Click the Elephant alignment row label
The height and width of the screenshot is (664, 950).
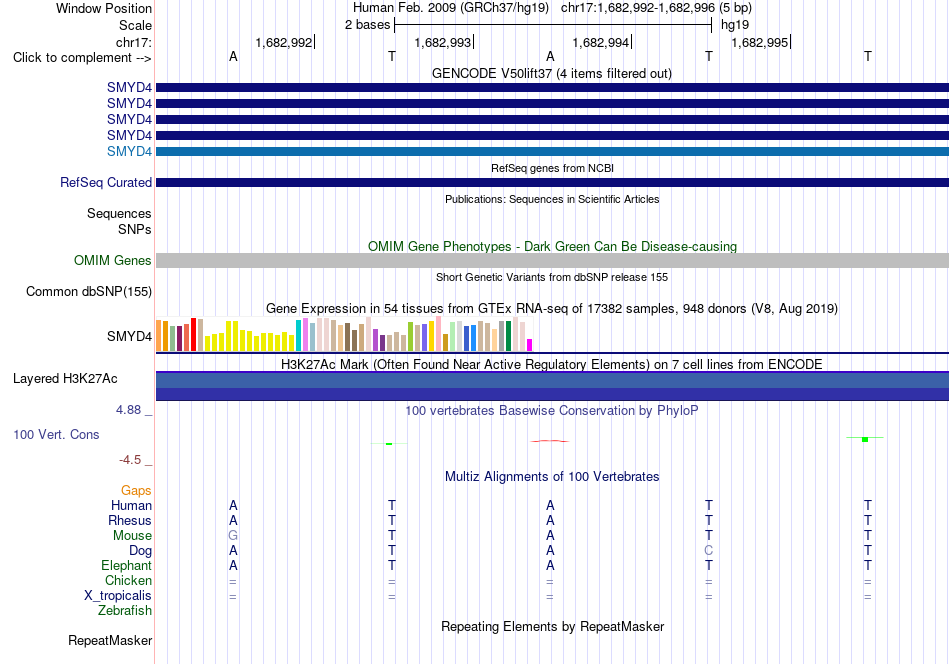tap(126, 565)
